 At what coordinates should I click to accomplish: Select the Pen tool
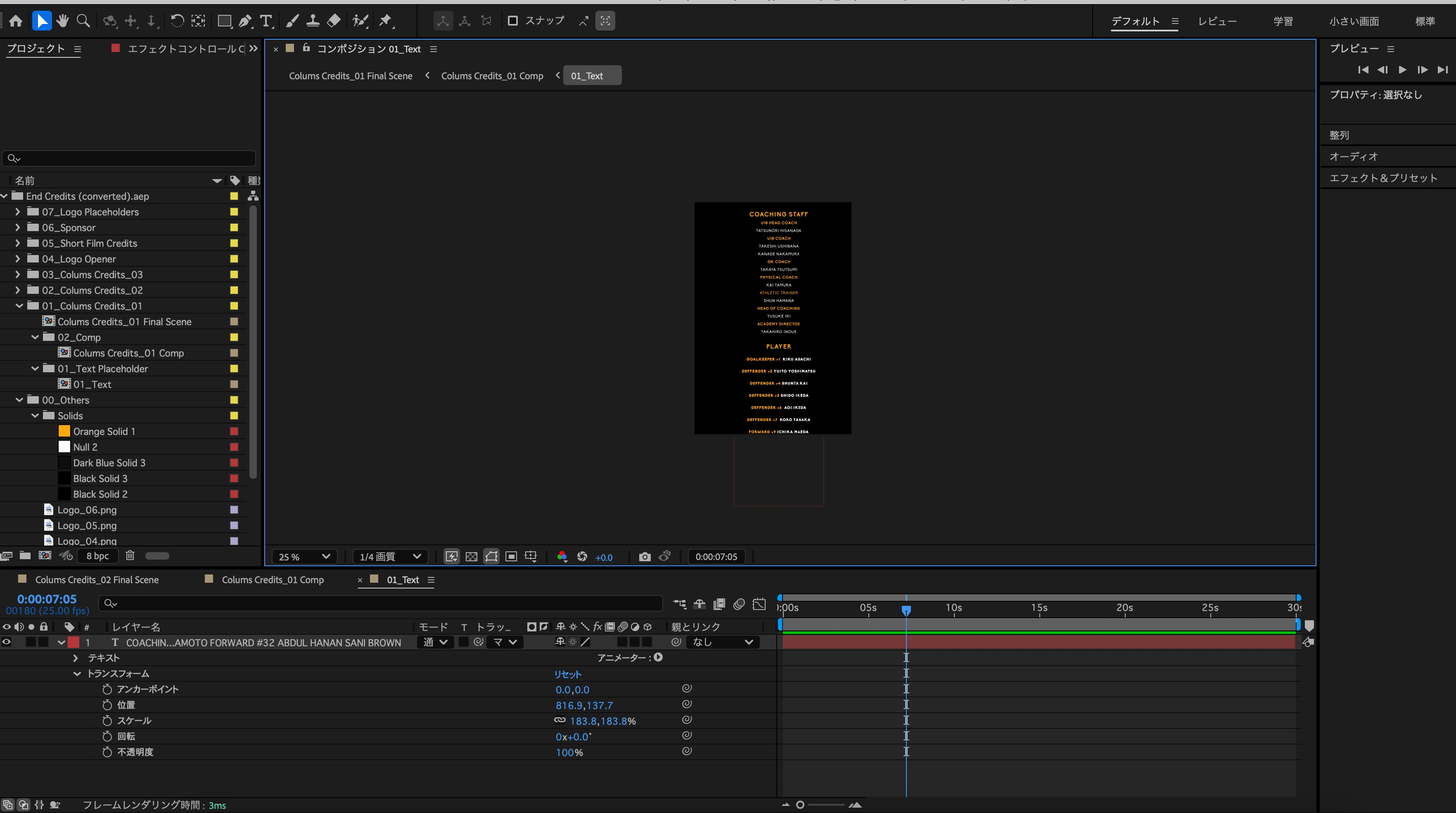(245, 21)
